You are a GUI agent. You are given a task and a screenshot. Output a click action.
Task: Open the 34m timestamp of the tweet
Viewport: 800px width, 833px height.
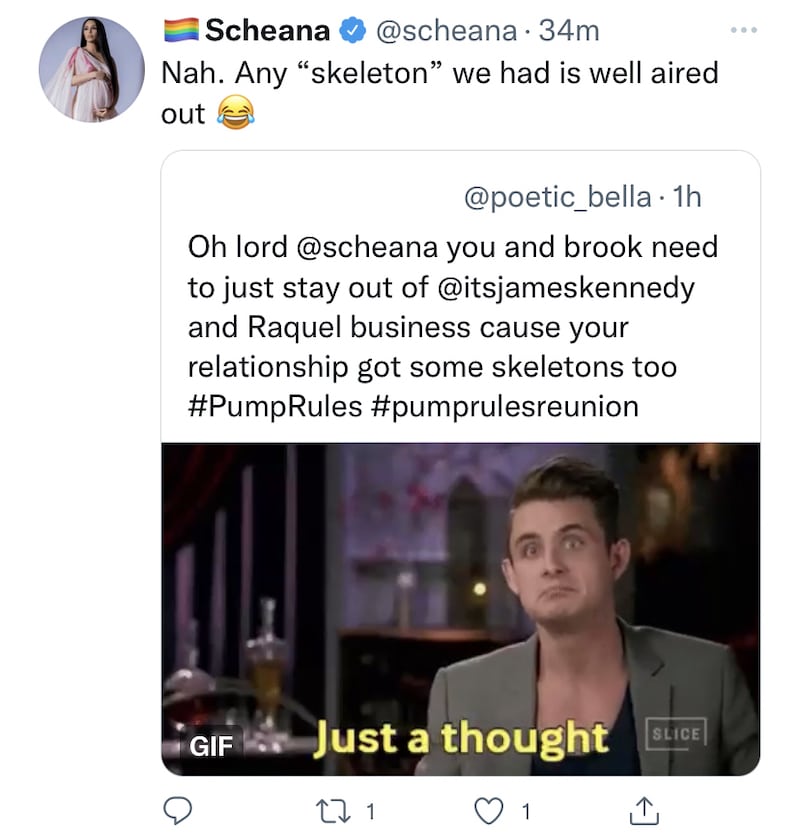(x=570, y=32)
